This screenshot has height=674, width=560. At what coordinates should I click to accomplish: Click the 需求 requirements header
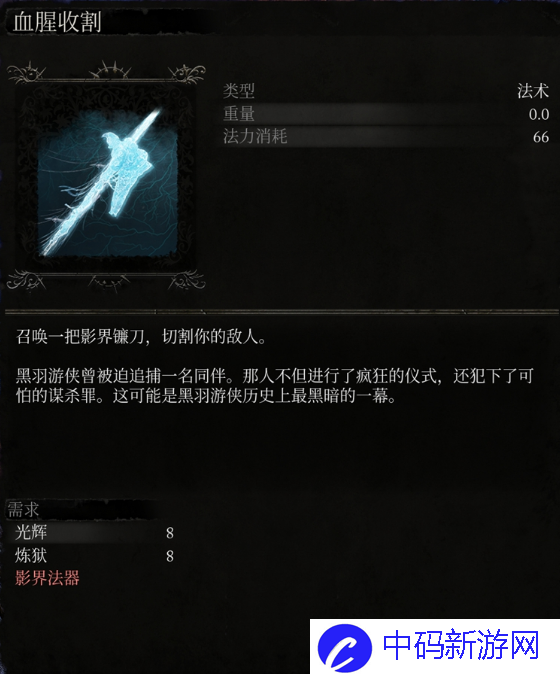click(24, 510)
